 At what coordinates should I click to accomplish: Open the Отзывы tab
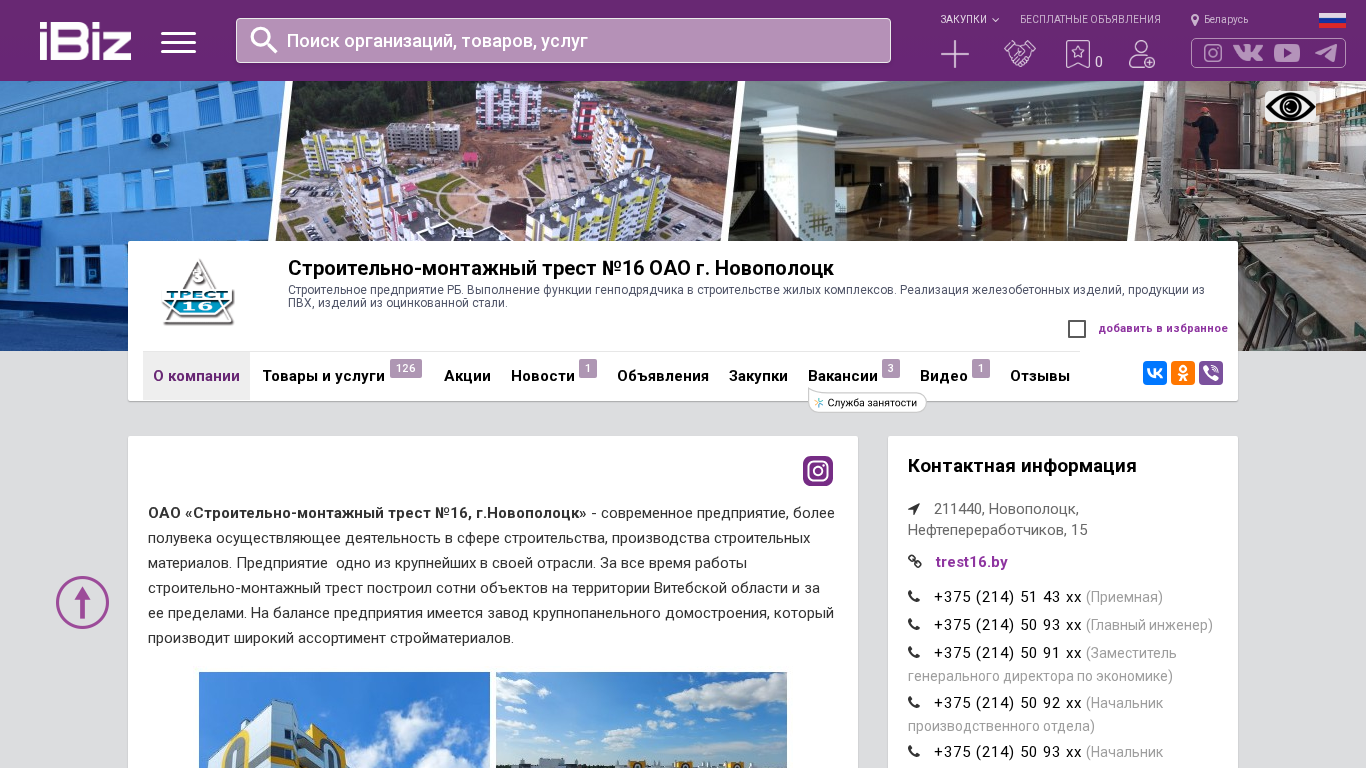pos(1040,376)
